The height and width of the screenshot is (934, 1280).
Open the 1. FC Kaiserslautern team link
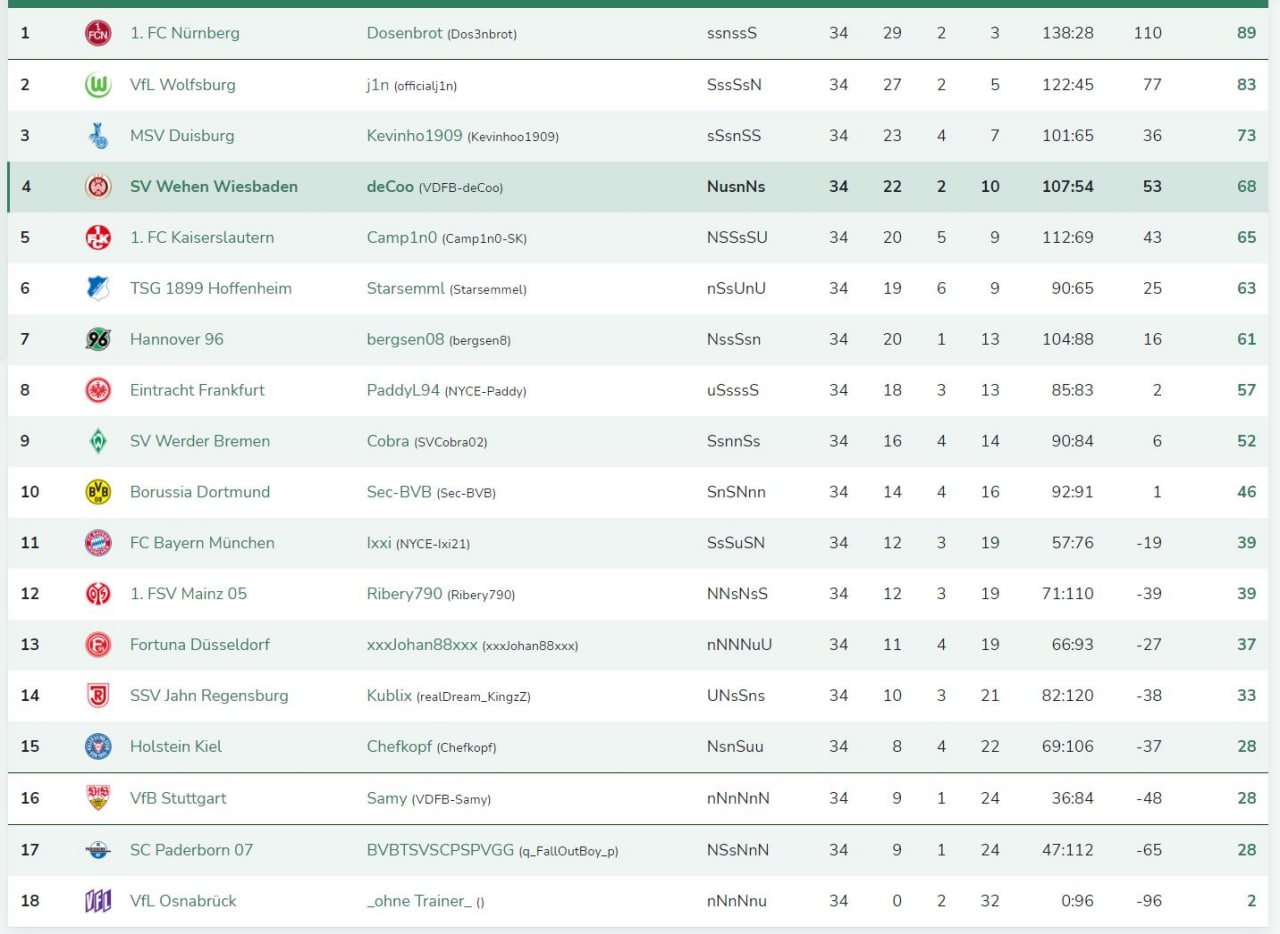[201, 238]
